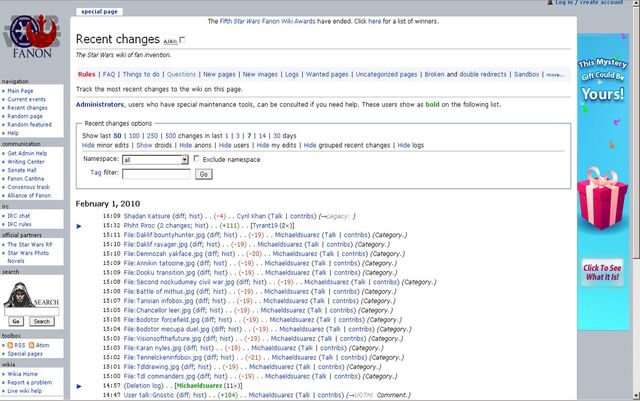Click the RSS feed icon in toolbox
Screen dimensions: 640x401
point(10,345)
